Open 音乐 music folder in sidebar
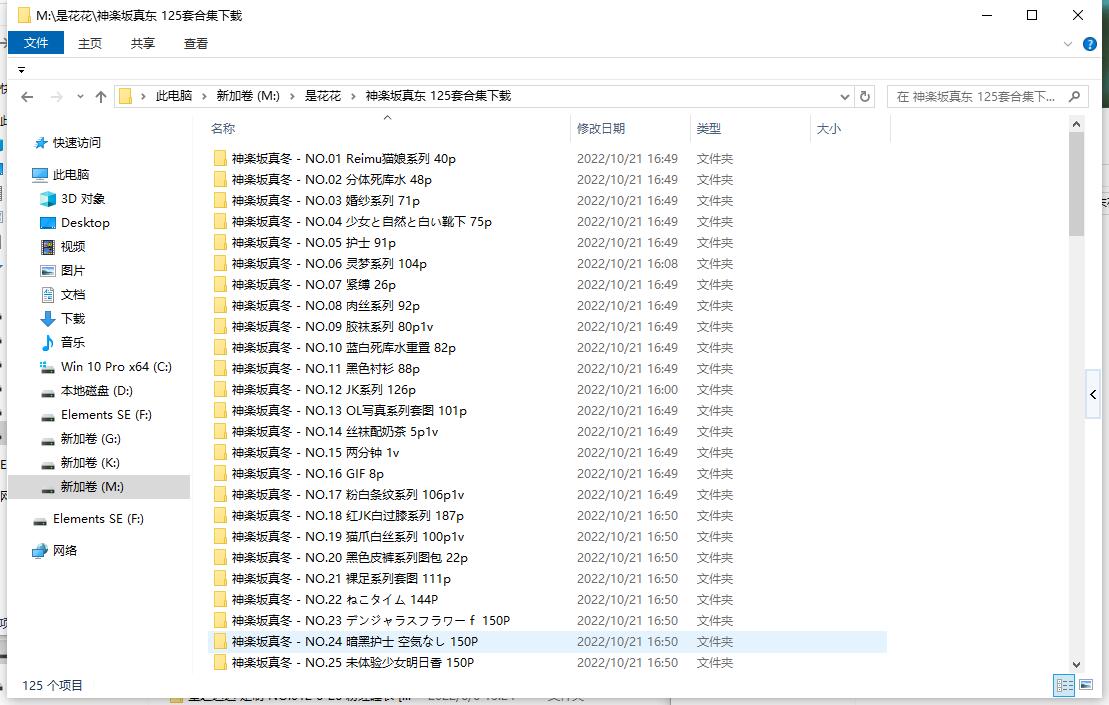1109x705 pixels. [73, 342]
